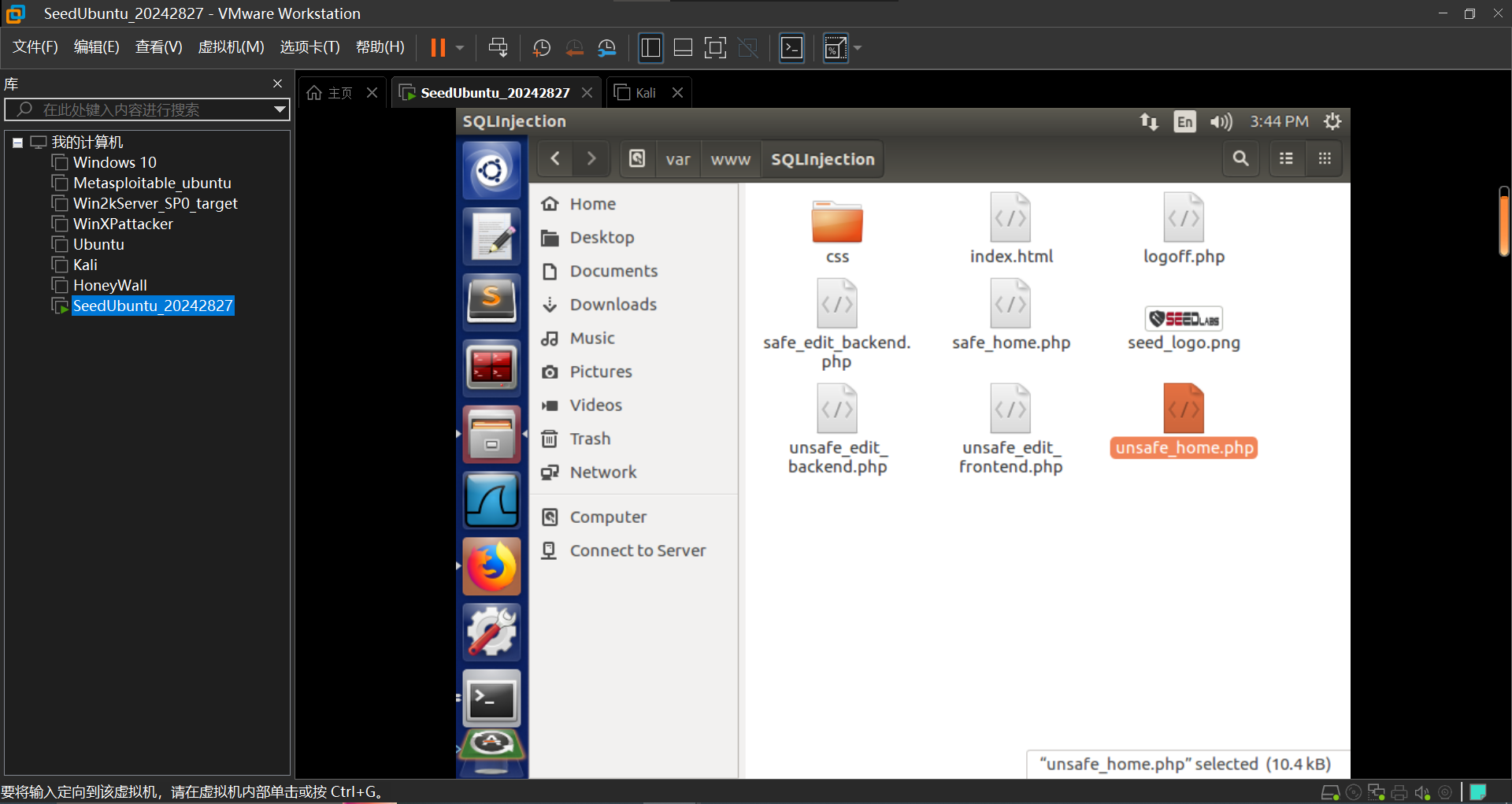The image size is (1512, 804).
Task: Enter full screen mode with toolbar icon
Action: [x=715, y=48]
